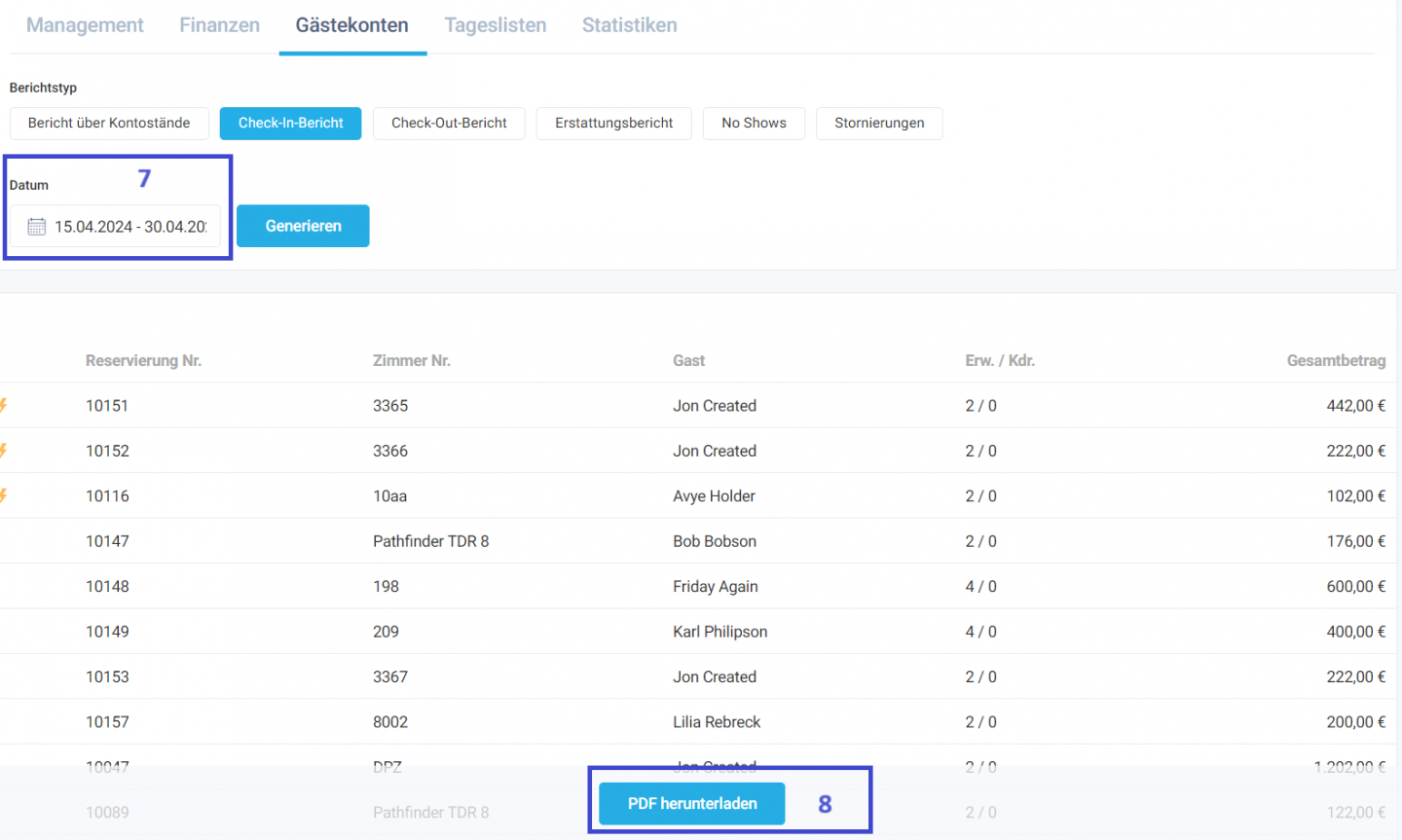Switch to the Finanzen tab
1402x840 pixels.
tap(219, 25)
